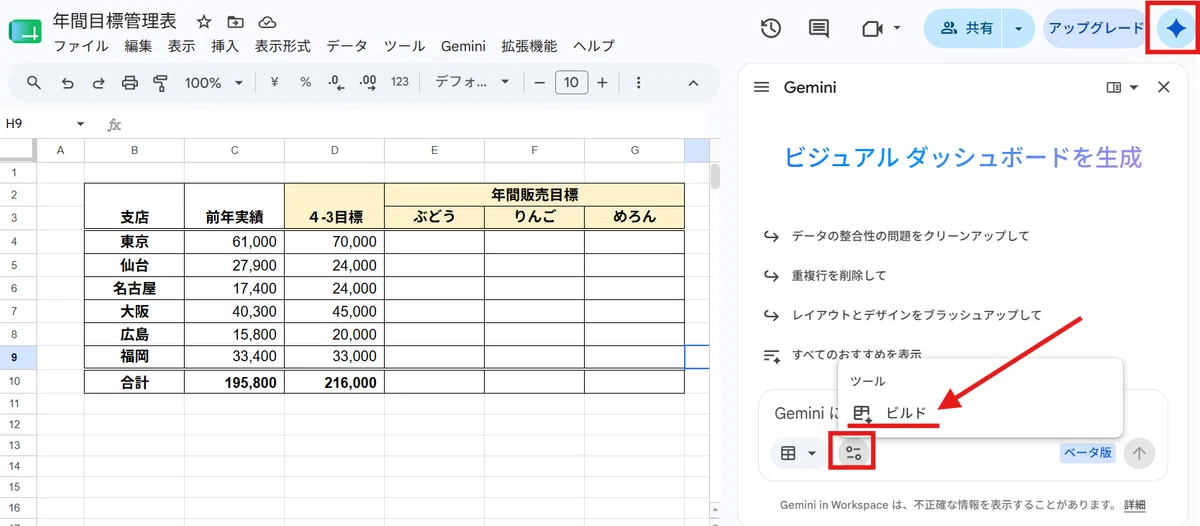Image resolution: width=1200 pixels, height=526 pixels.
Task: Check cloud save status icon
Action: 267,22
